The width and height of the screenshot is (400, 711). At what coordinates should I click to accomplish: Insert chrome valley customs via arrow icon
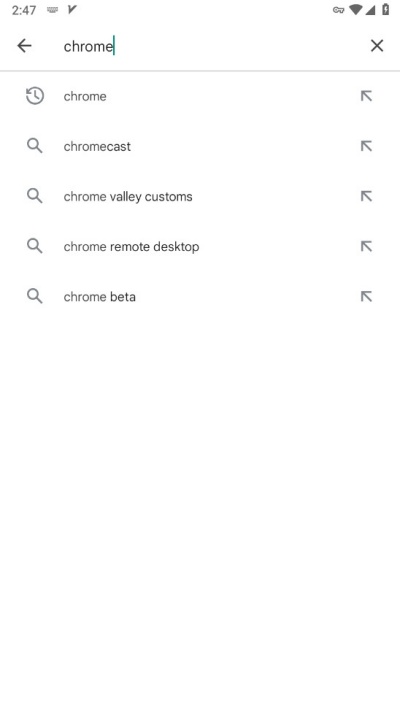tap(366, 196)
